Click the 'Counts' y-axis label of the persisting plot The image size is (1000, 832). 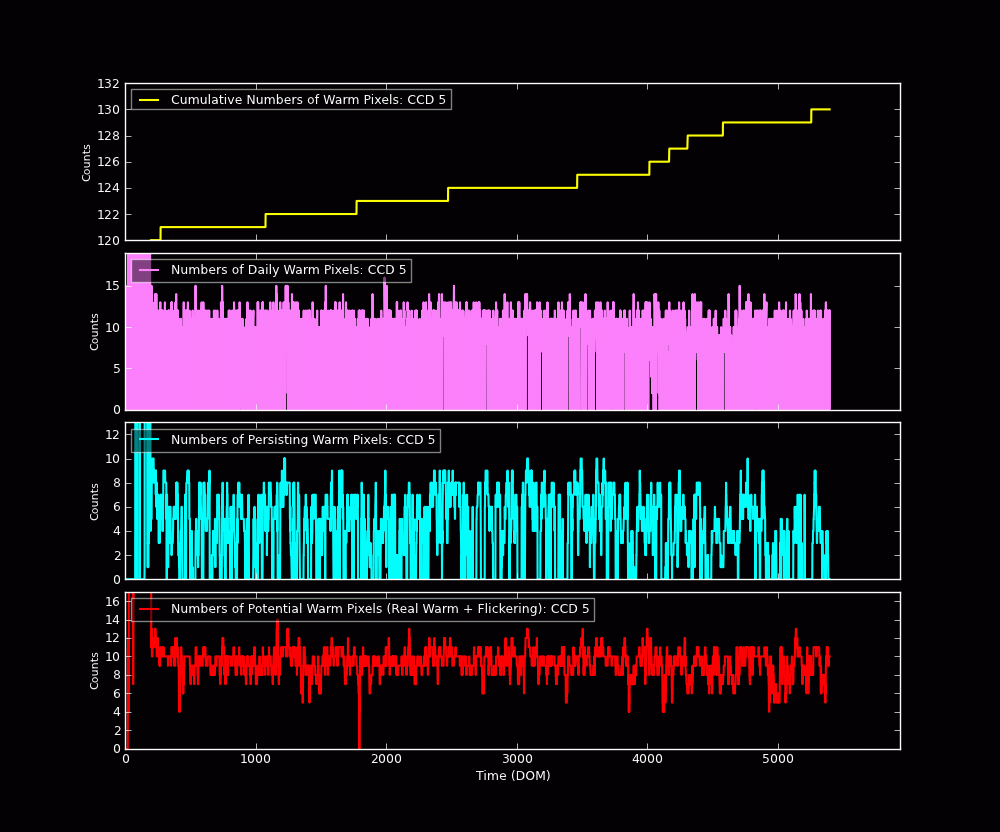(x=96, y=501)
